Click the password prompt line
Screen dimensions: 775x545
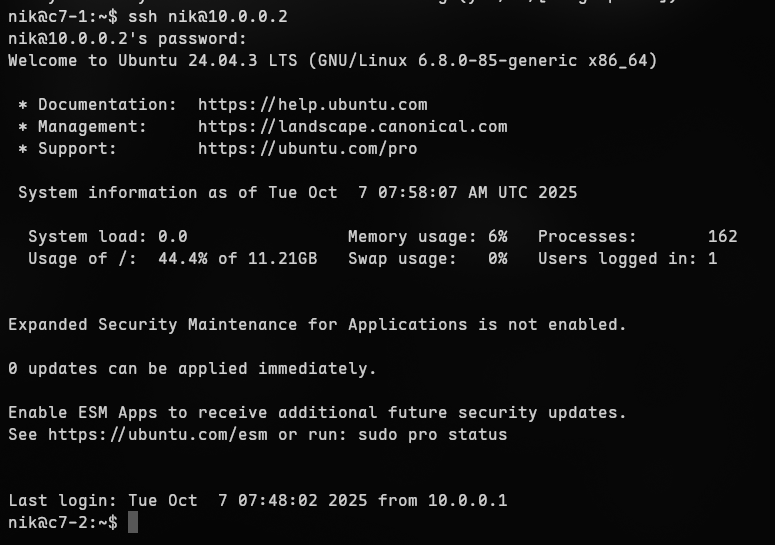pos(127,39)
